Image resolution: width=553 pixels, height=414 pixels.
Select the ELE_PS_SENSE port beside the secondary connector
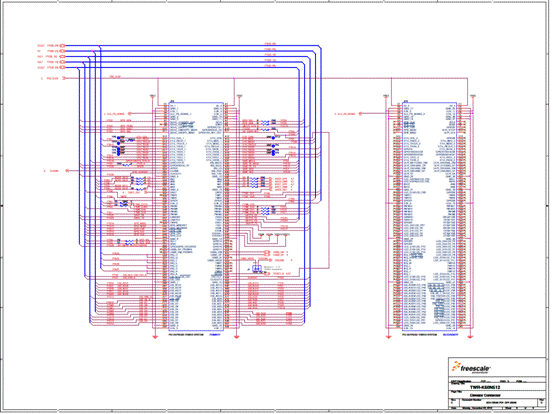360,114
